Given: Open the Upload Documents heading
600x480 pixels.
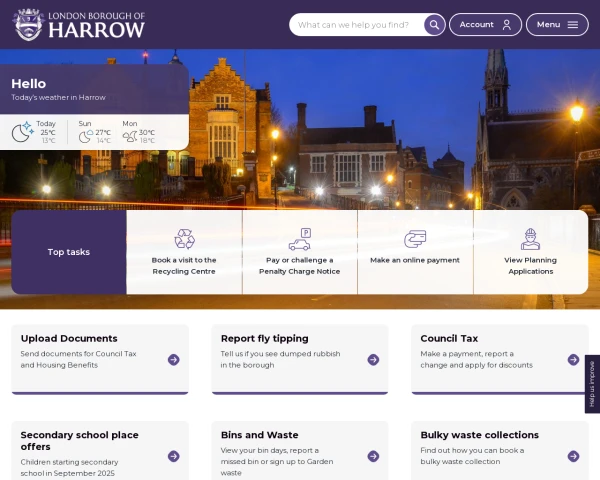Looking at the screenshot, I should 69,339.
